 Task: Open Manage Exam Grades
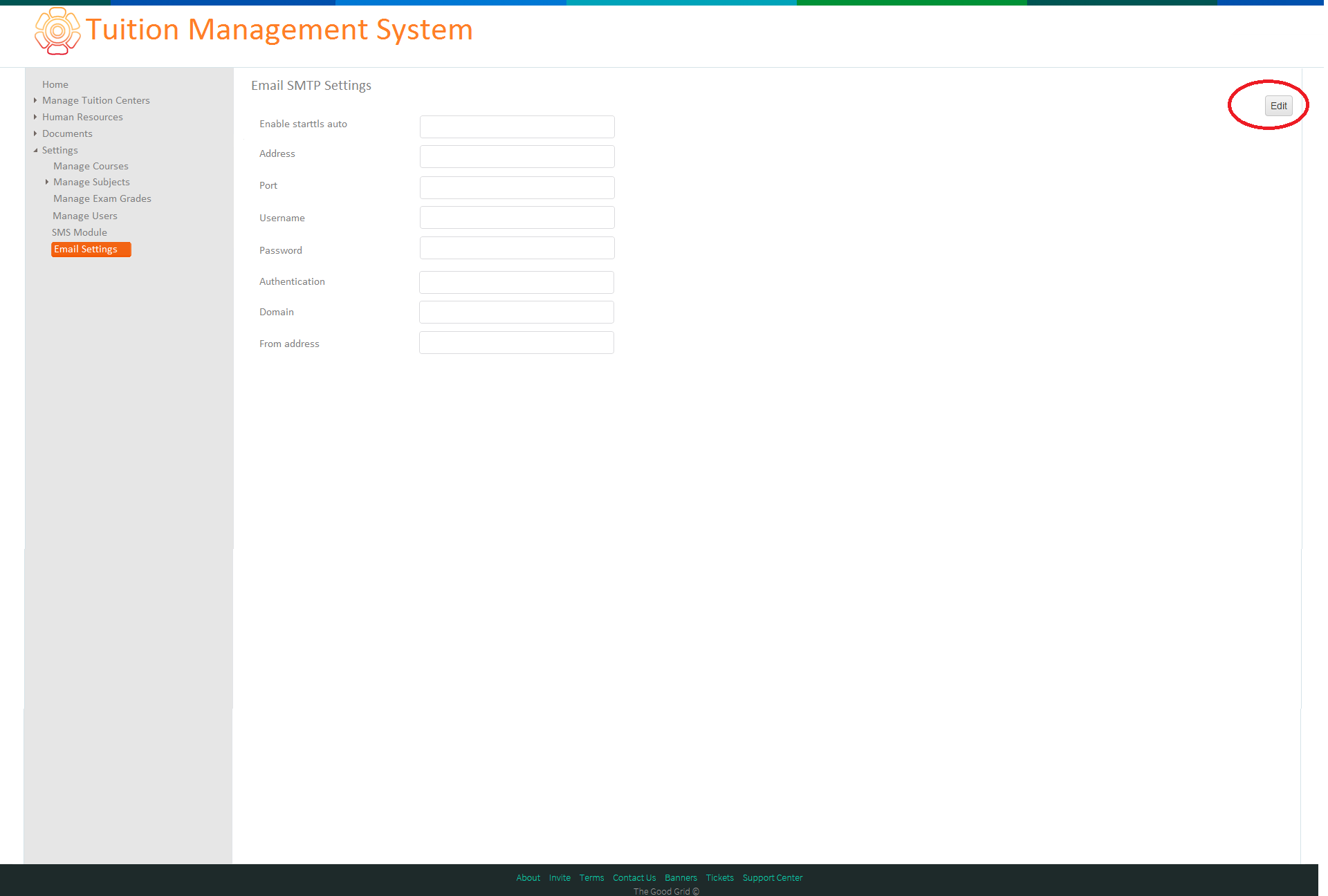click(102, 198)
